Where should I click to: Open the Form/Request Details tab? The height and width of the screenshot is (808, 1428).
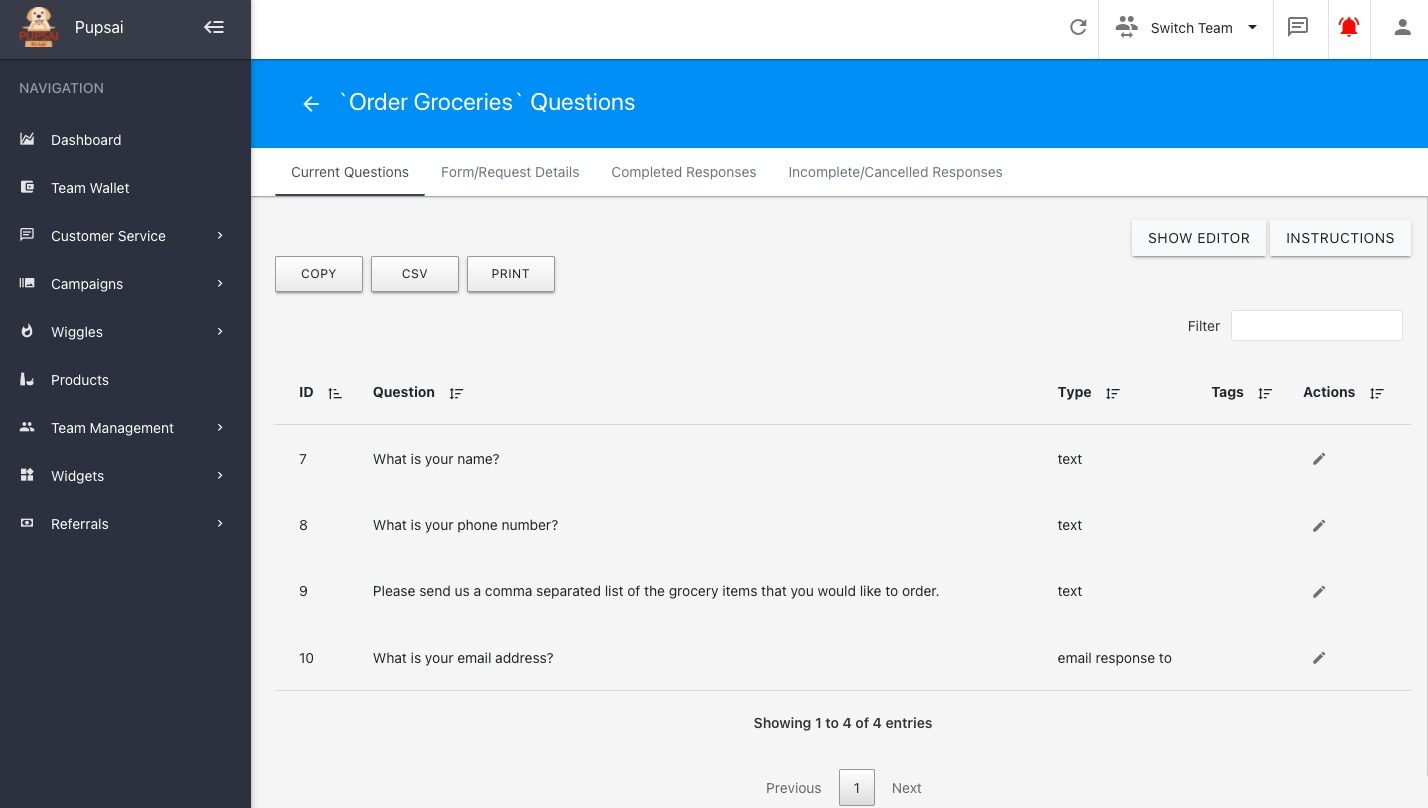pyautogui.click(x=510, y=172)
